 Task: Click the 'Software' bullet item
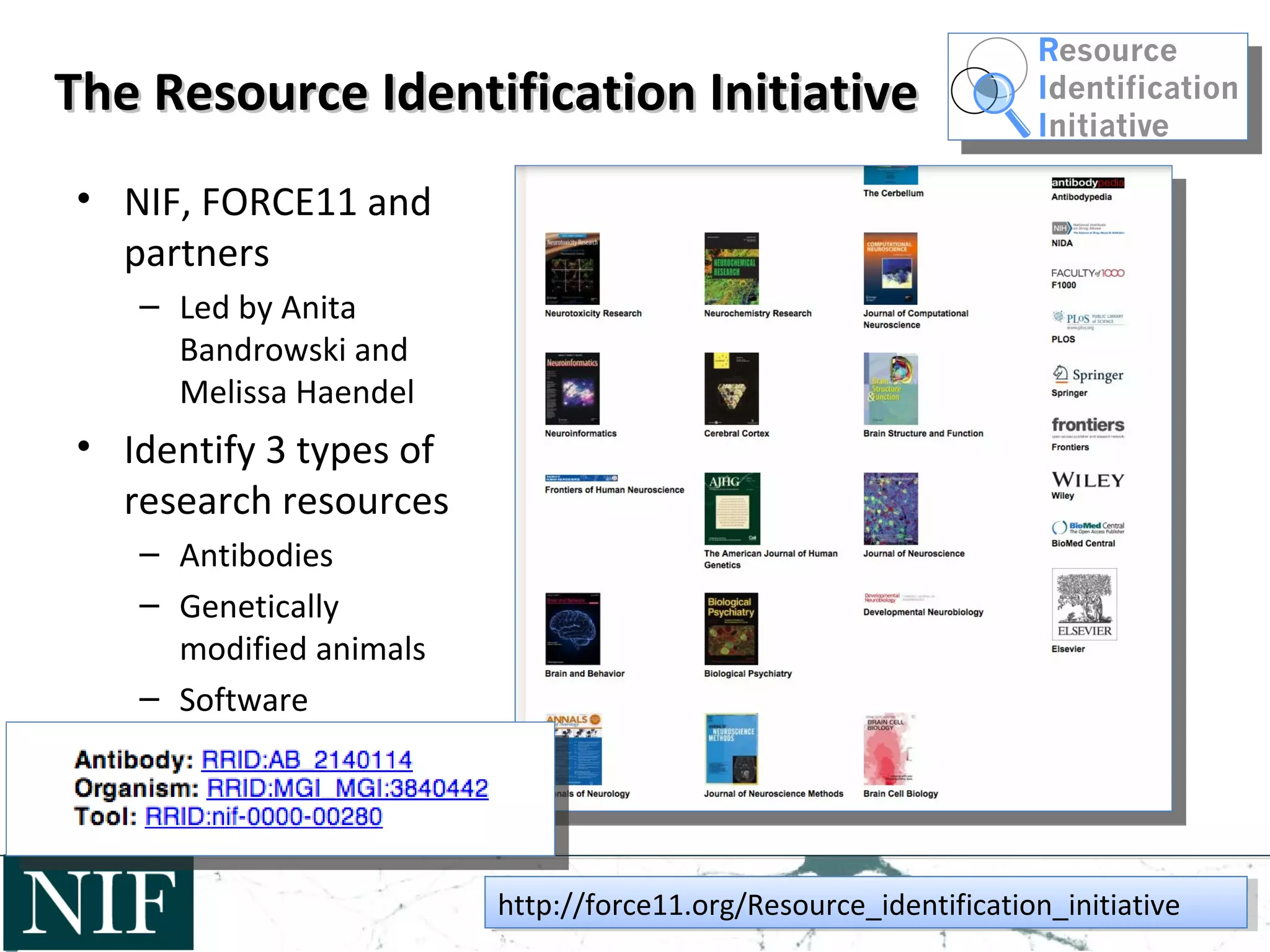(244, 700)
